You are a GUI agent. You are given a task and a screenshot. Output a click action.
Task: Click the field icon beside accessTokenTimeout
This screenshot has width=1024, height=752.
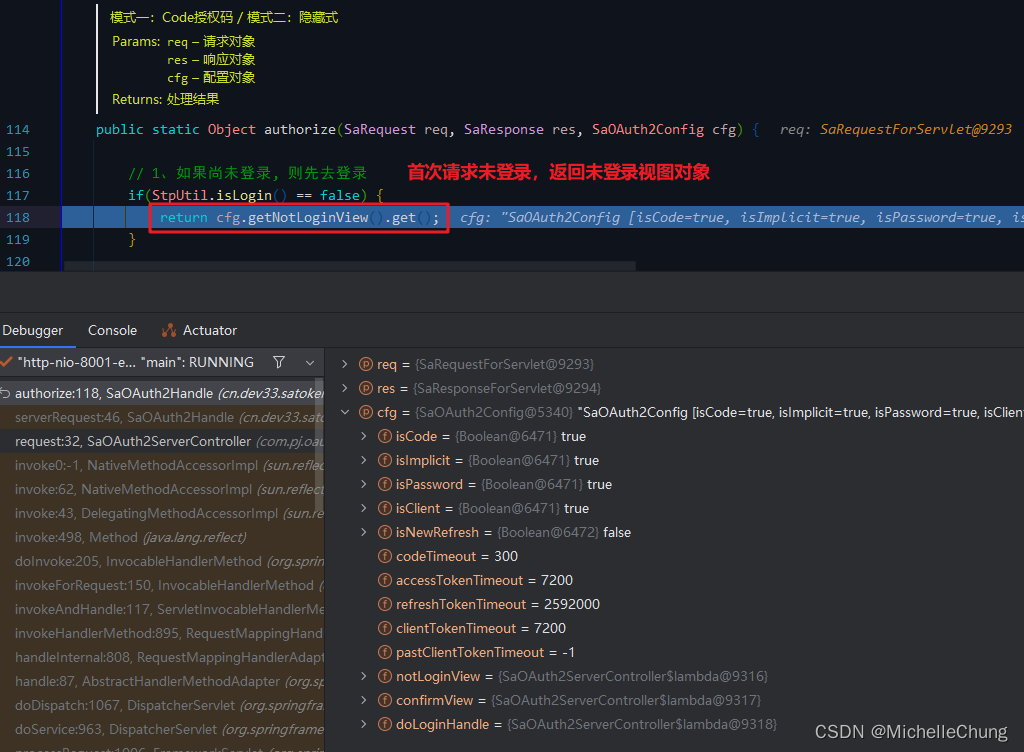(385, 580)
